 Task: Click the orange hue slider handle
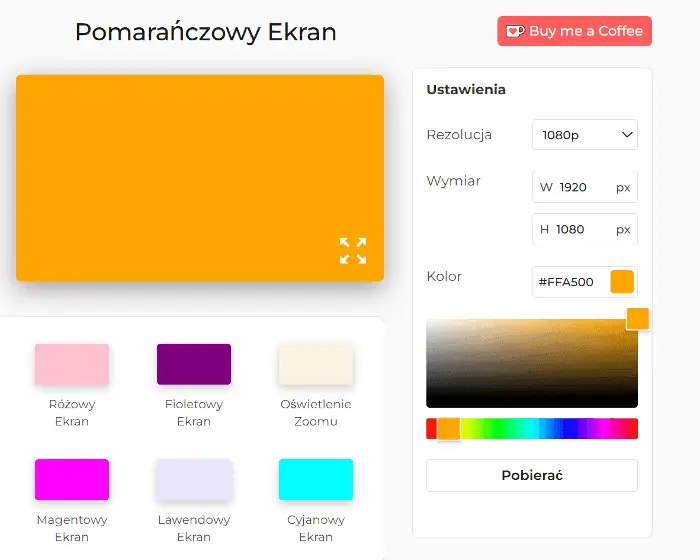pyautogui.click(x=448, y=429)
